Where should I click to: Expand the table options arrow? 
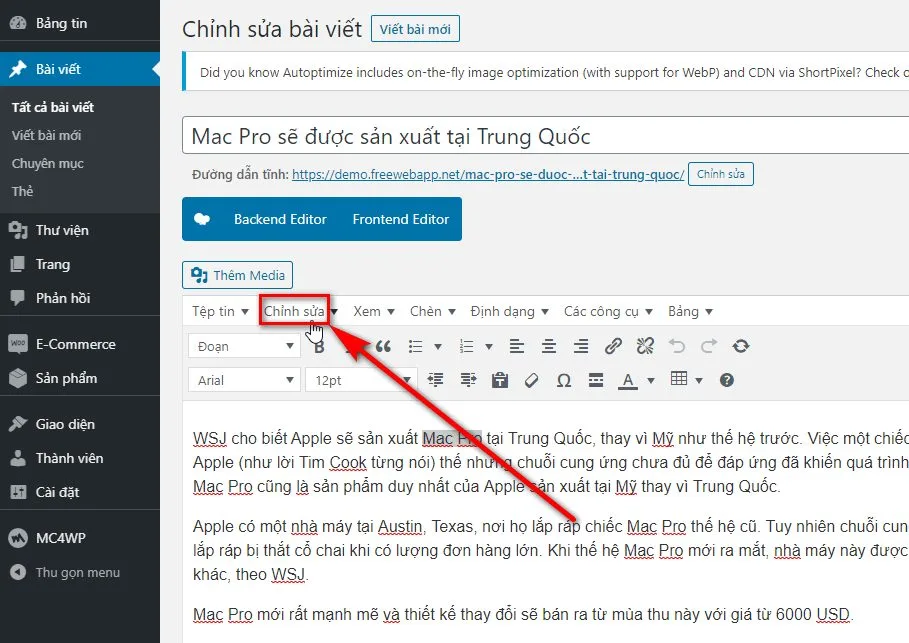click(699, 380)
